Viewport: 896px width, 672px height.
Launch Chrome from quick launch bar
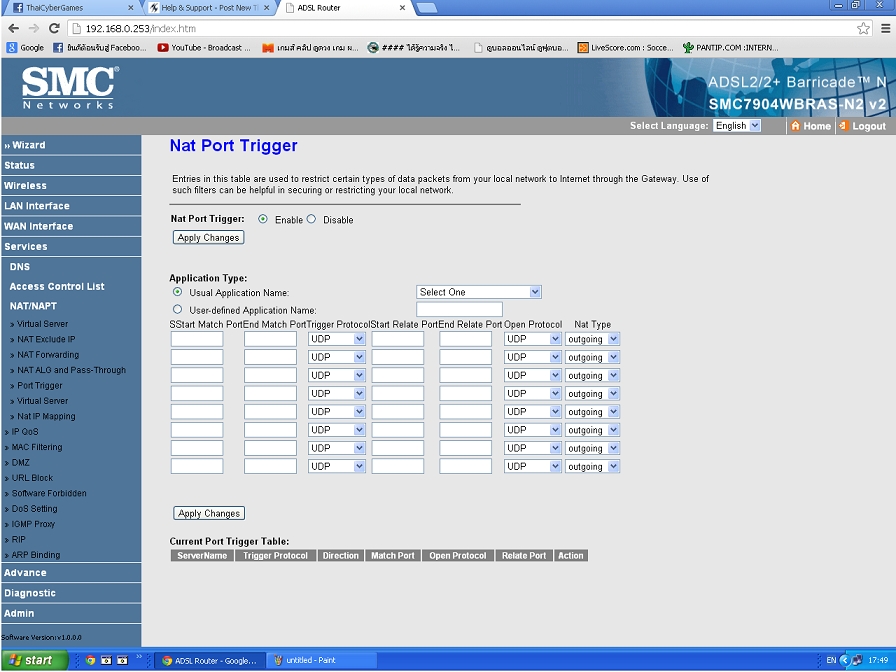[x=90, y=660]
